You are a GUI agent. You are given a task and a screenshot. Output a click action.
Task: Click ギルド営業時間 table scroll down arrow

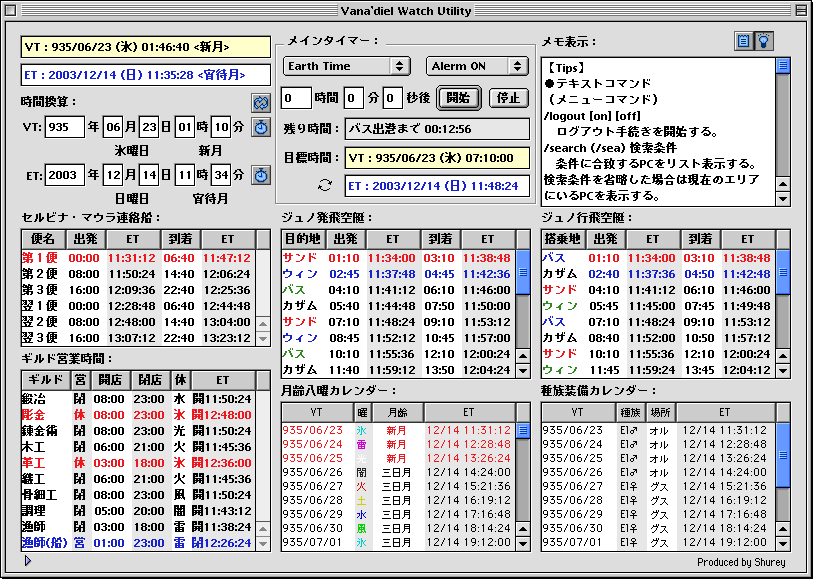tap(263, 543)
